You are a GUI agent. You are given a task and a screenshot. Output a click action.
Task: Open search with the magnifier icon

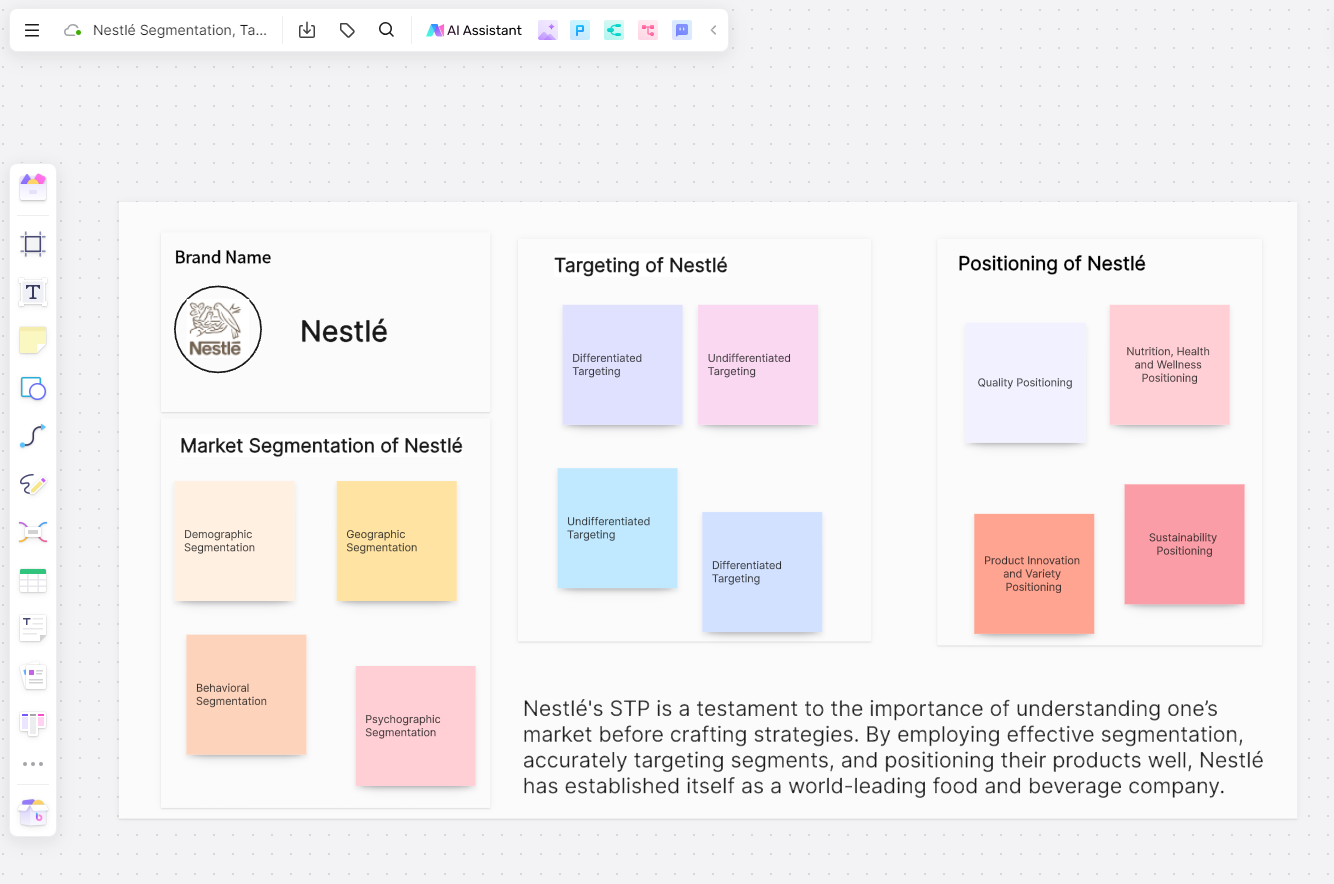(x=386, y=30)
